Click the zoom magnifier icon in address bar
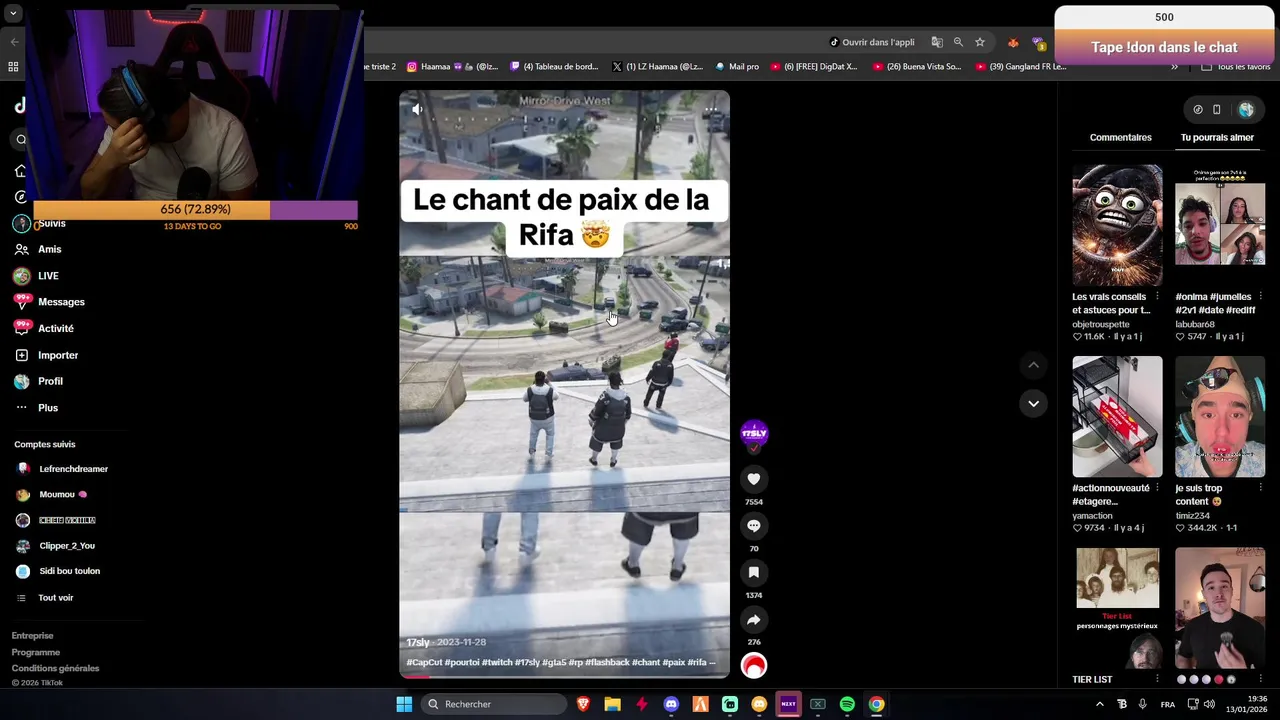The height and width of the screenshot is (720, 1280). tap(958, 42)
